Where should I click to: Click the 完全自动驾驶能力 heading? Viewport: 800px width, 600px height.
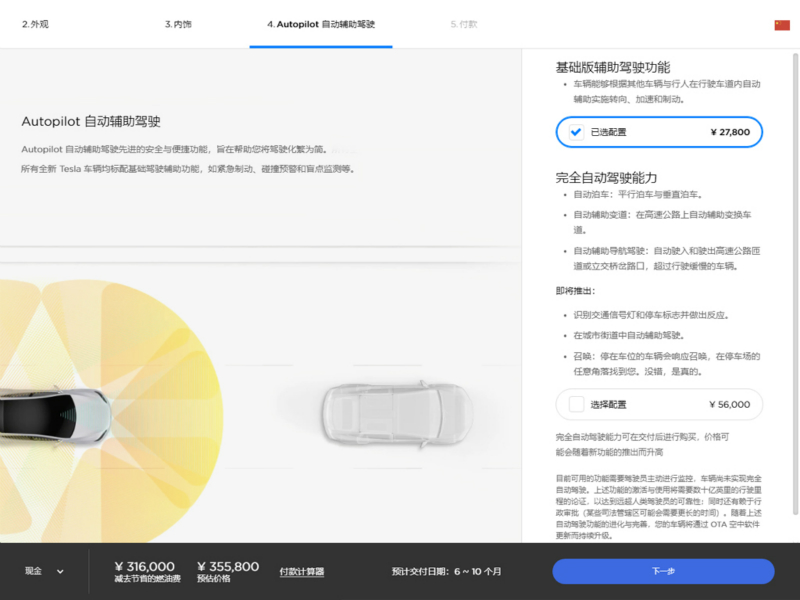[x=606, y=178]
